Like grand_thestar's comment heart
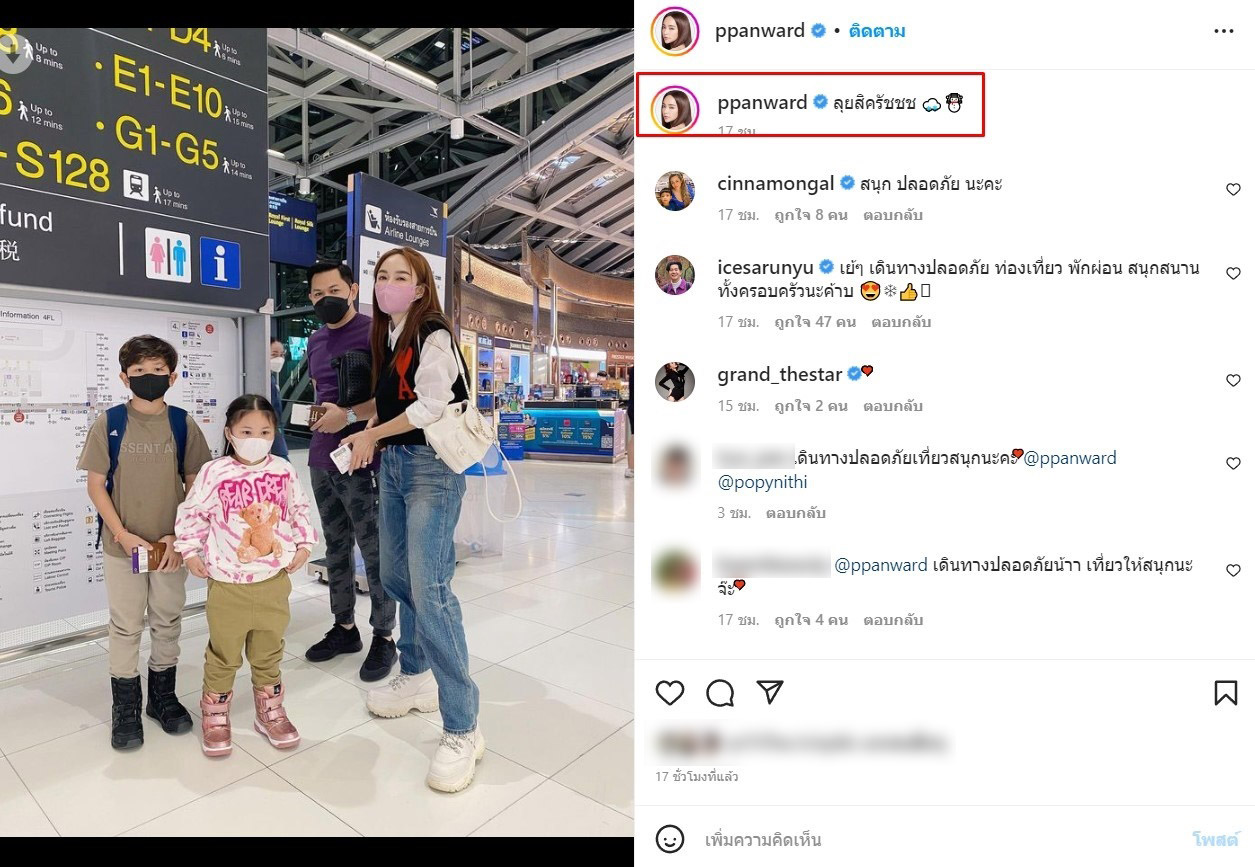 point(1233,380)
